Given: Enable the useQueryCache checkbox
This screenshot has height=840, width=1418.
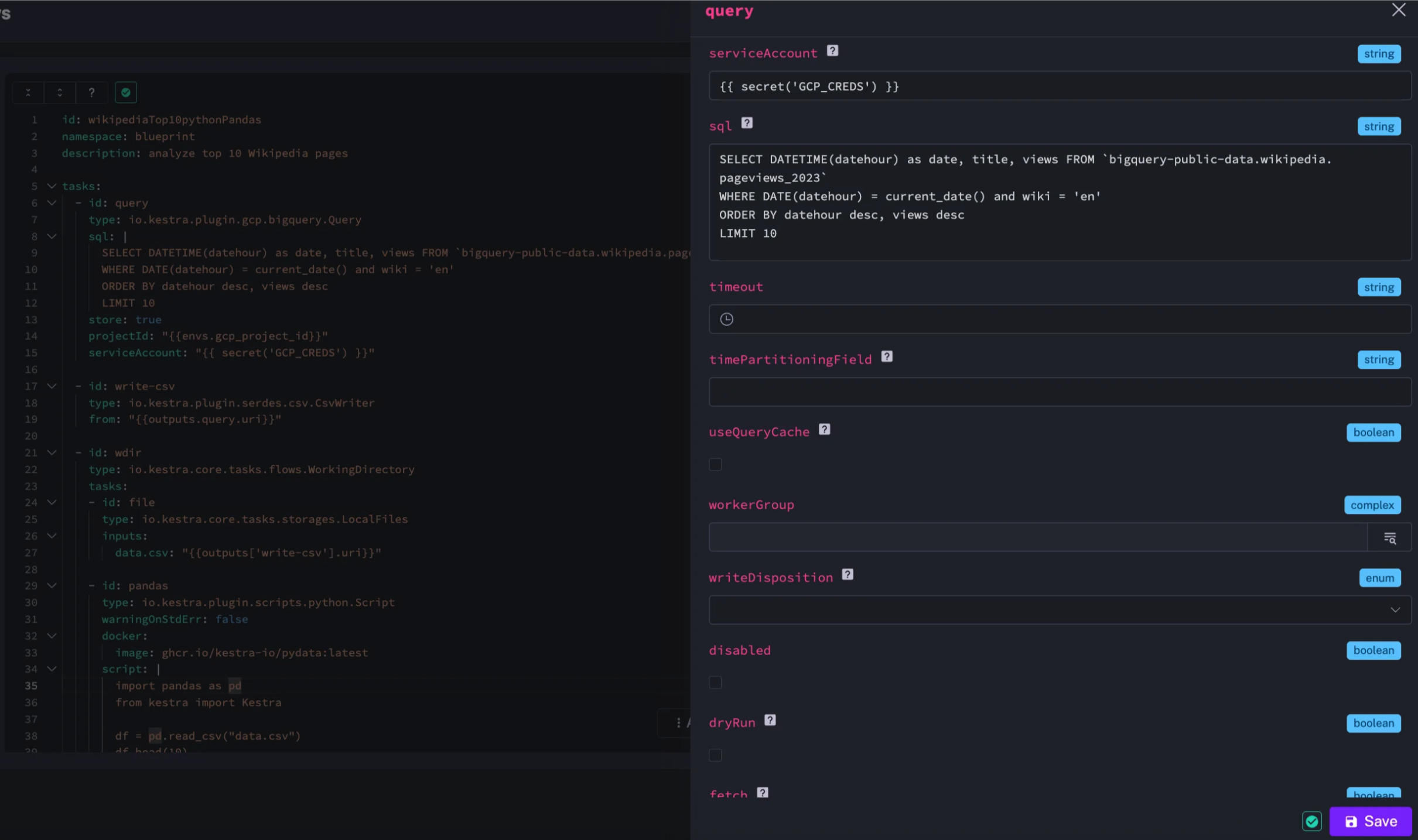Looking at the screenshot, I should pyautogui.click(x=715, y=465).
